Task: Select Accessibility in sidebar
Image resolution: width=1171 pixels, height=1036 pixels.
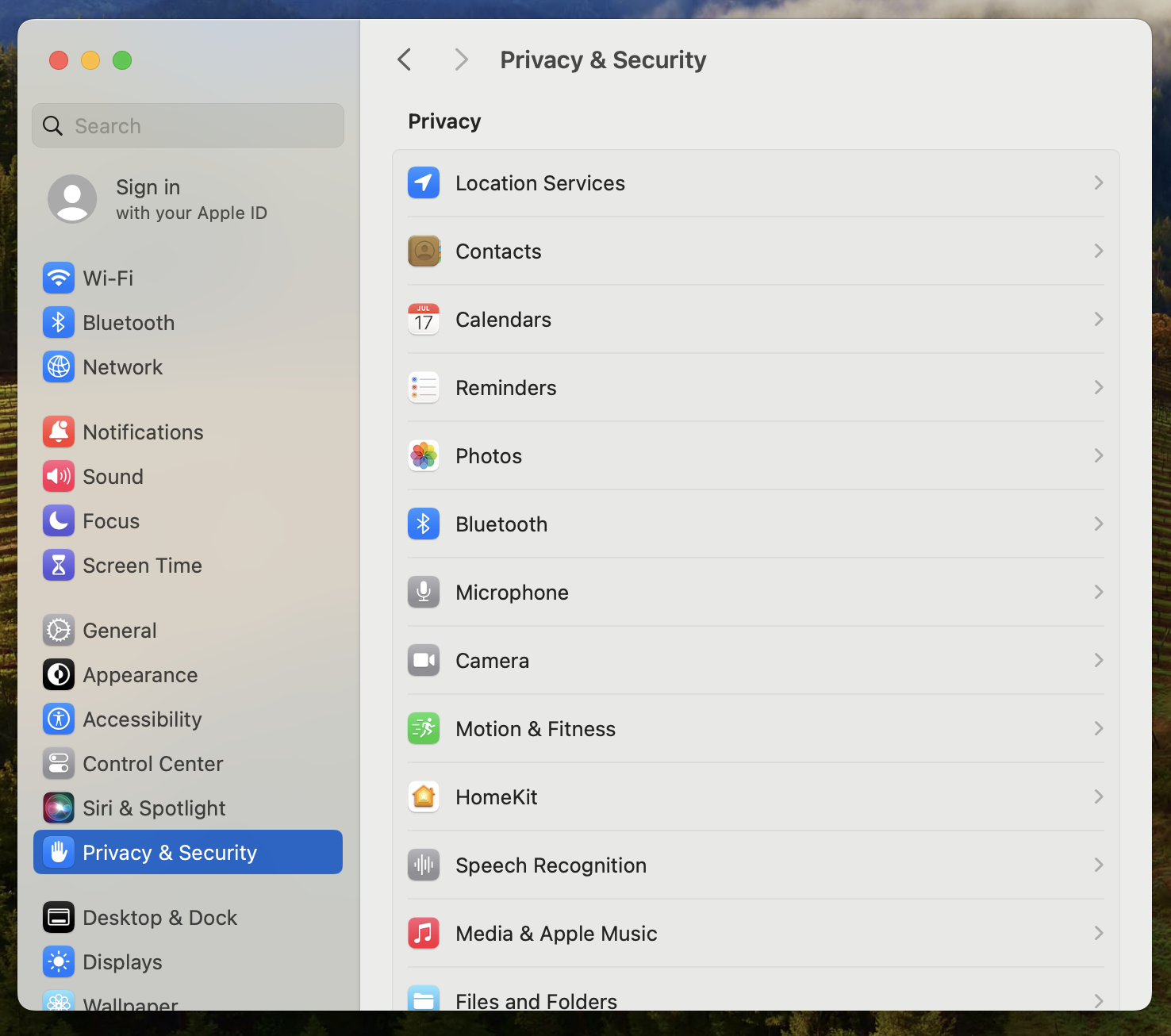Action: tap(188, 719)
